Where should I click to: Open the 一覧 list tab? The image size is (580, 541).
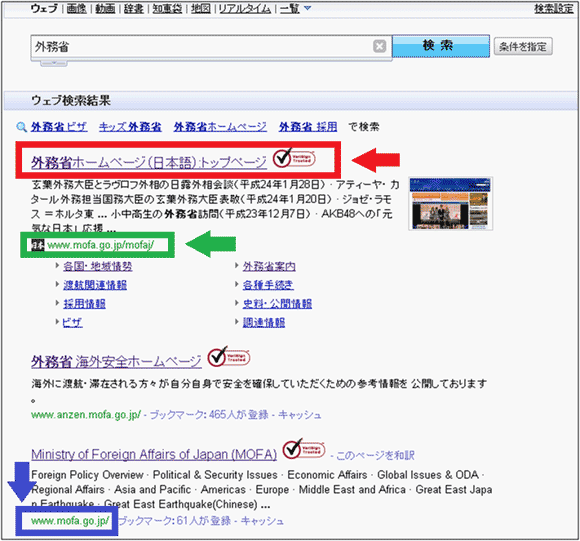[x=290, y=8]
